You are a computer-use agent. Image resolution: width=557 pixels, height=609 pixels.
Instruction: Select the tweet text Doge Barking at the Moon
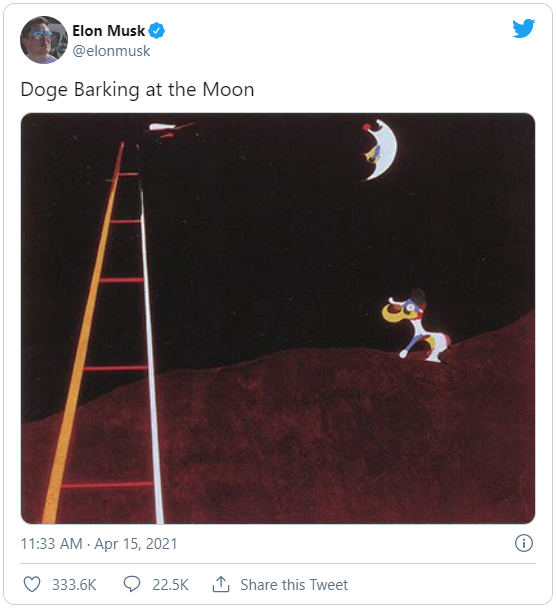pos(138,89)
